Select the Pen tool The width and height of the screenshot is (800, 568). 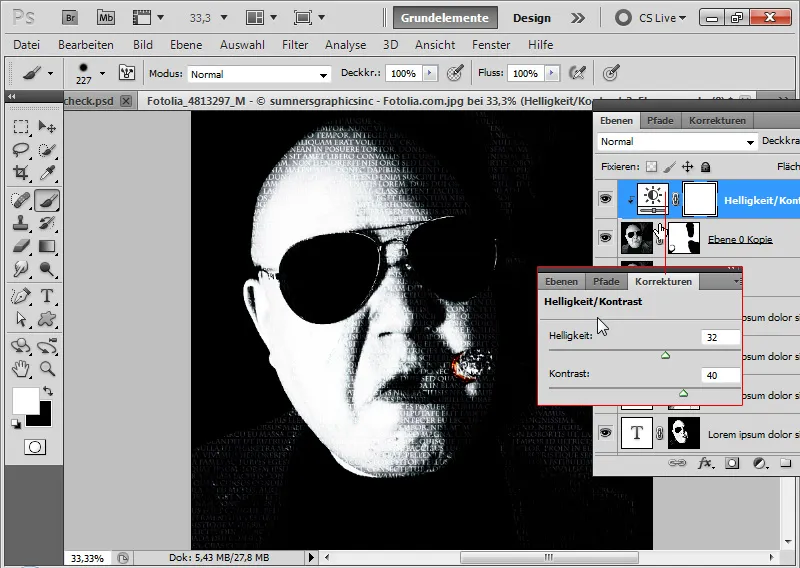click(21, 296)
